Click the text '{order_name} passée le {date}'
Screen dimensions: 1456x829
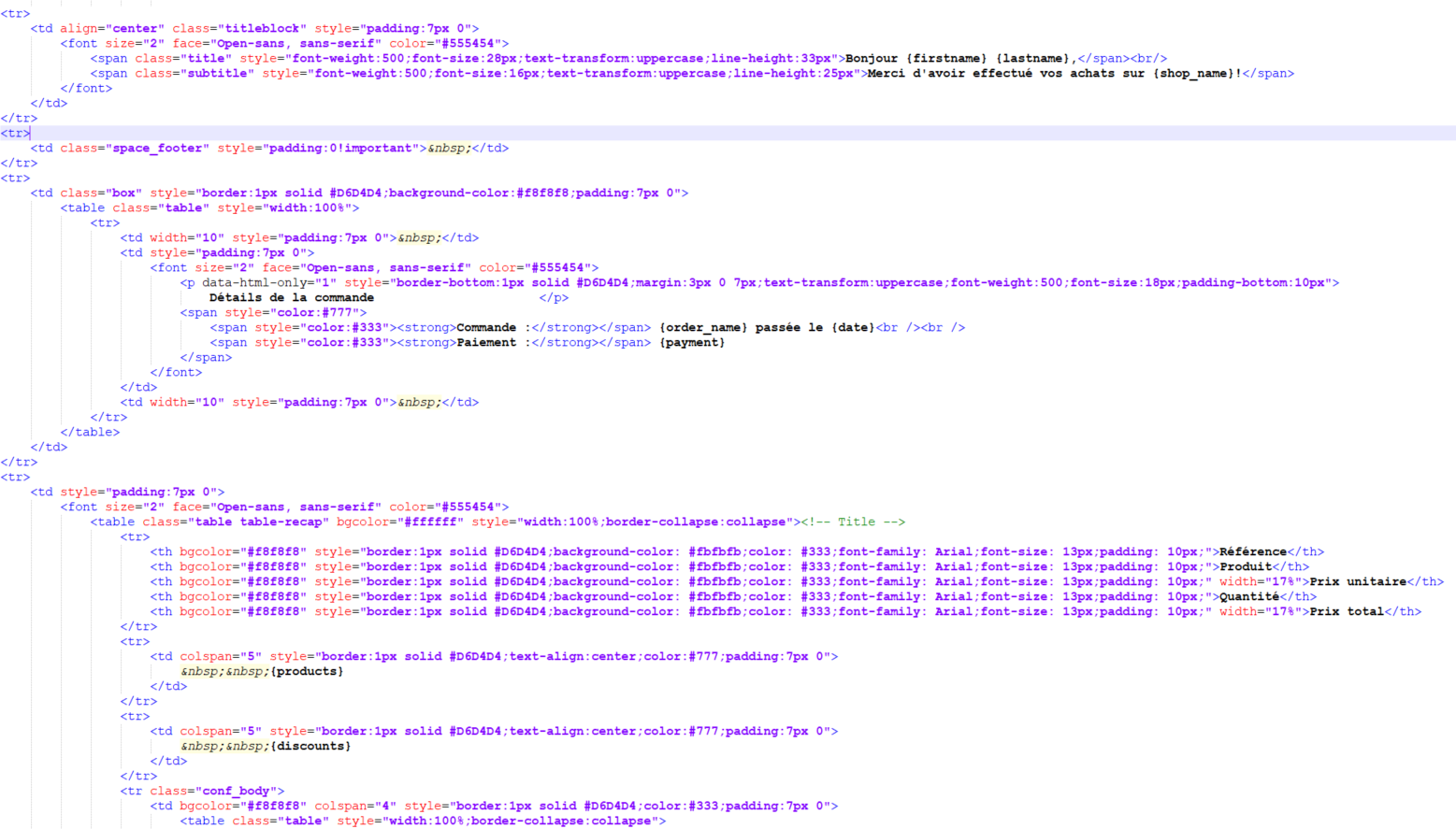pyautogui.click(x=767, y=327)
